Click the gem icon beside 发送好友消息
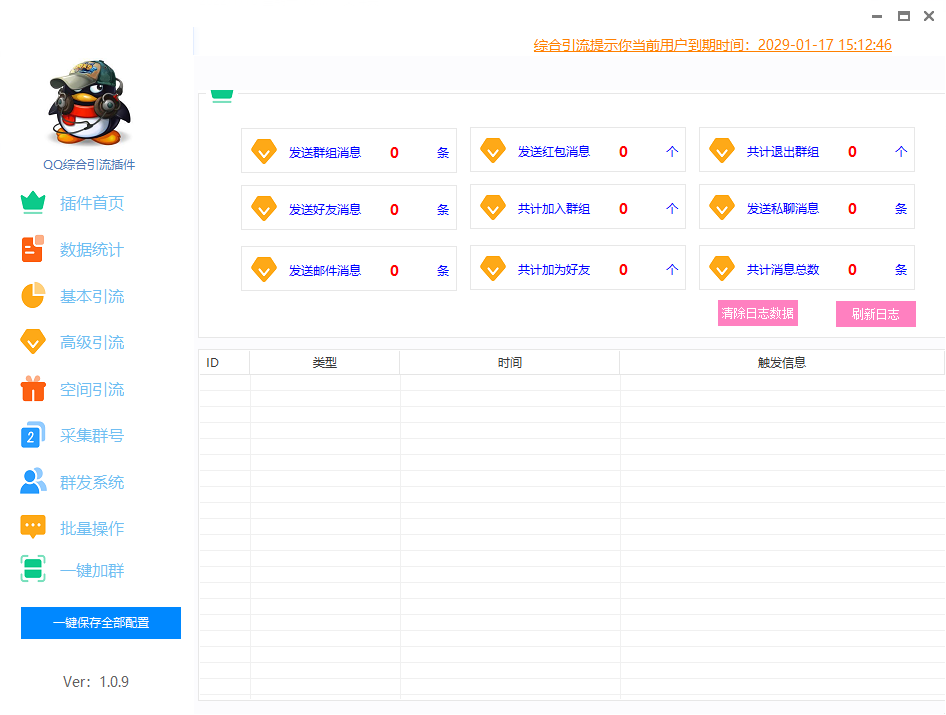 [x=264, y=209]
